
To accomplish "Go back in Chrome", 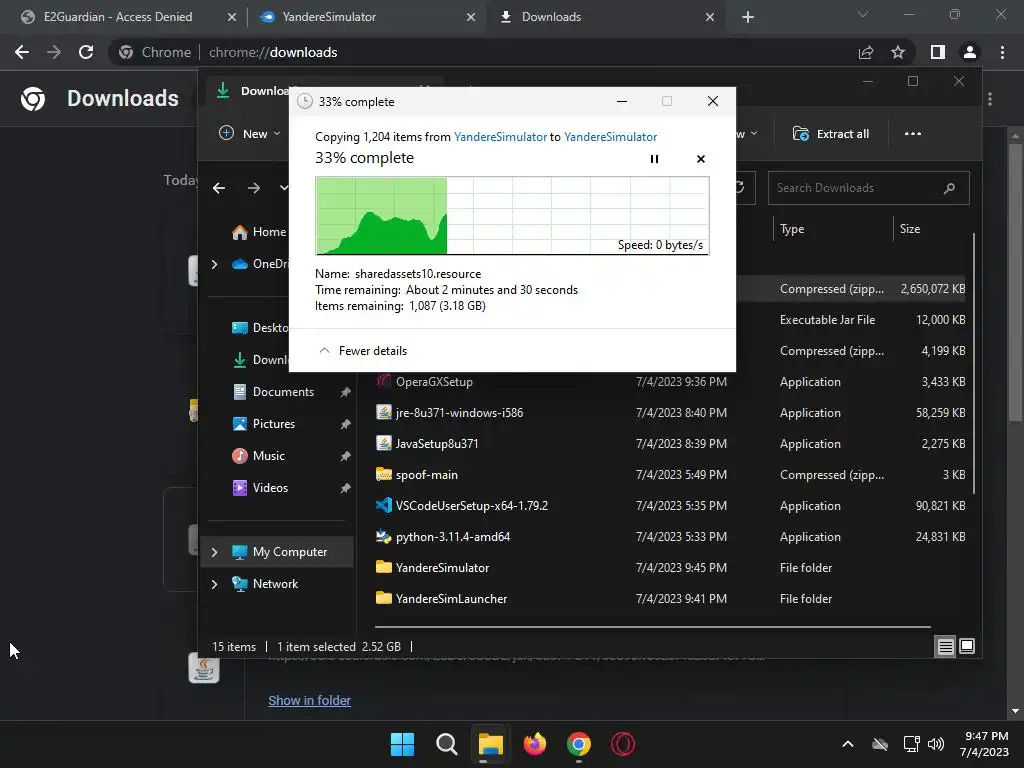I will 22,52.
